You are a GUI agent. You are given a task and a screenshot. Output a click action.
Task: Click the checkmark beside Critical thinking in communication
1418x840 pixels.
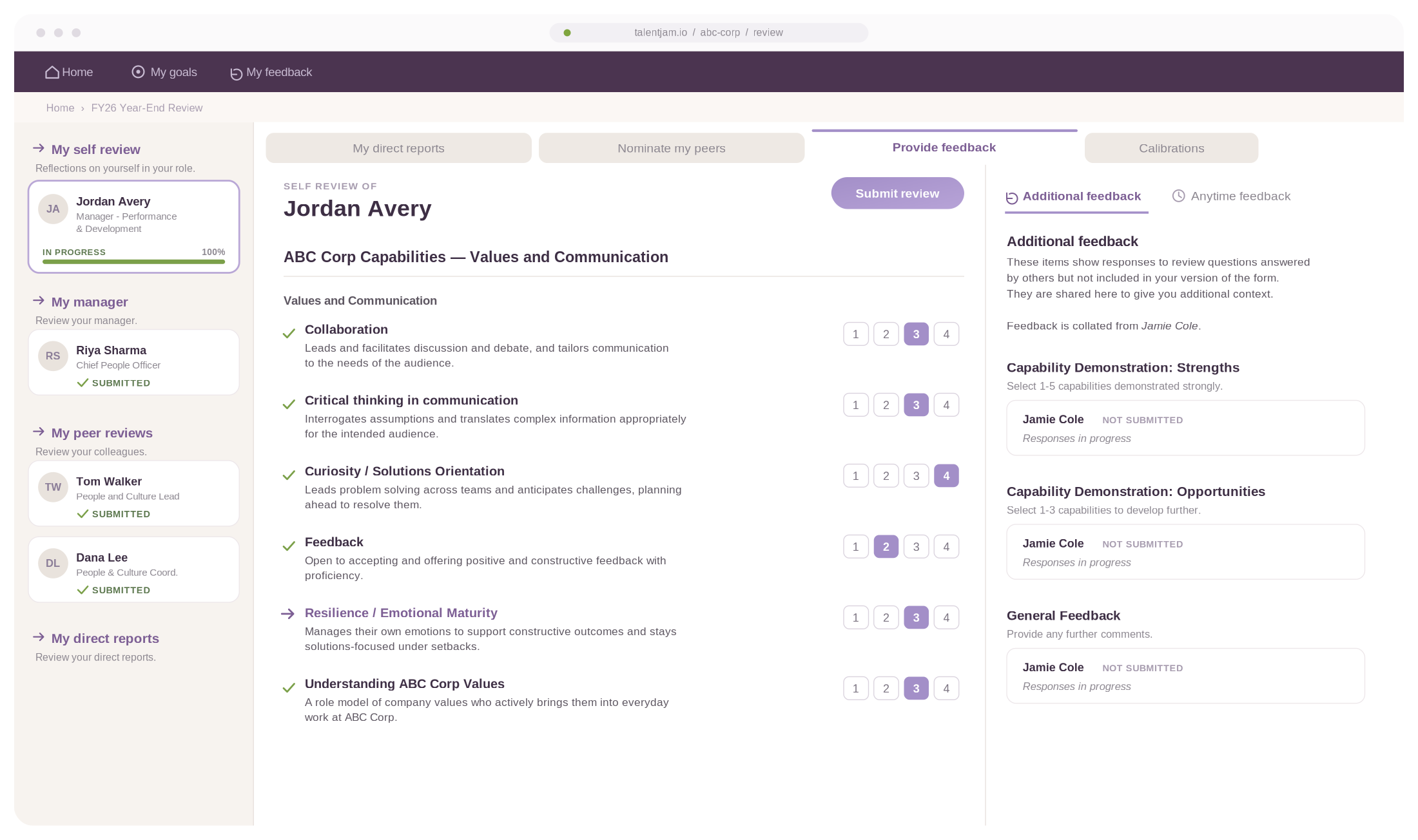289,405
